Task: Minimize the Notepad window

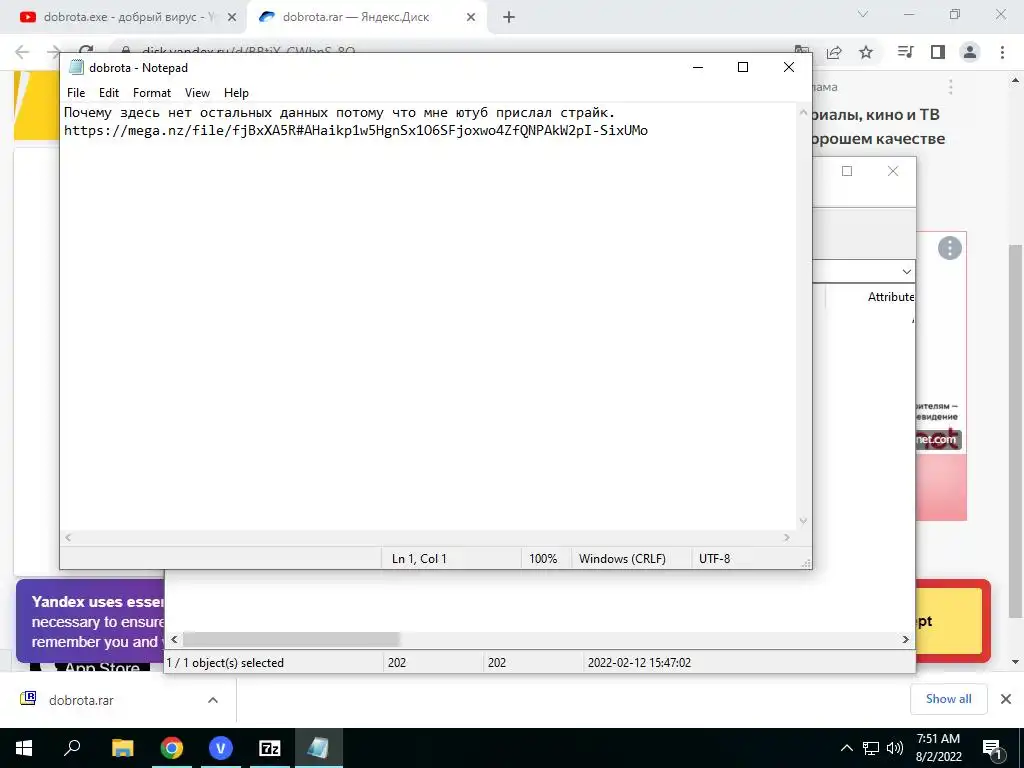Action: [698, 67]
